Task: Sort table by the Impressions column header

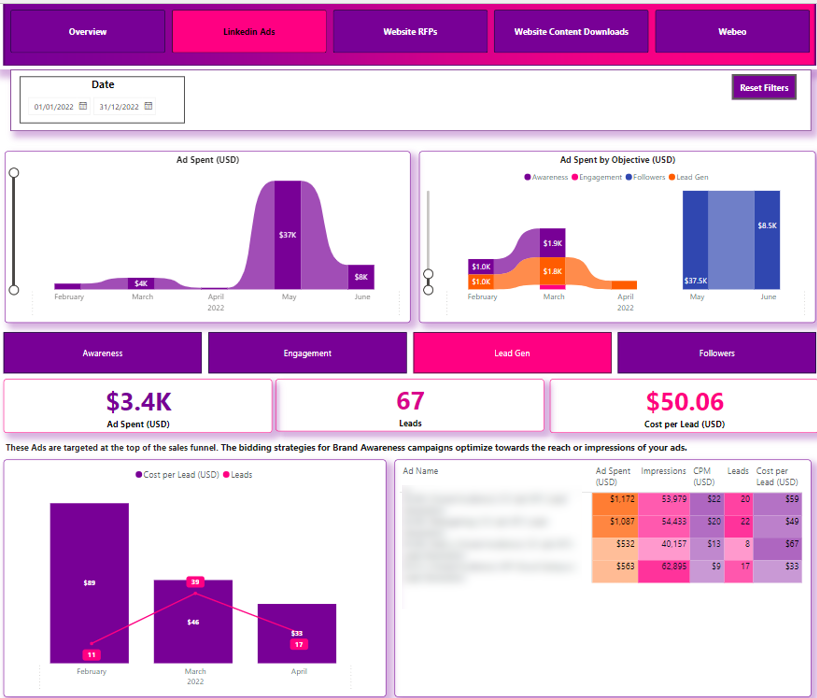Action: [x=663, y=471]
